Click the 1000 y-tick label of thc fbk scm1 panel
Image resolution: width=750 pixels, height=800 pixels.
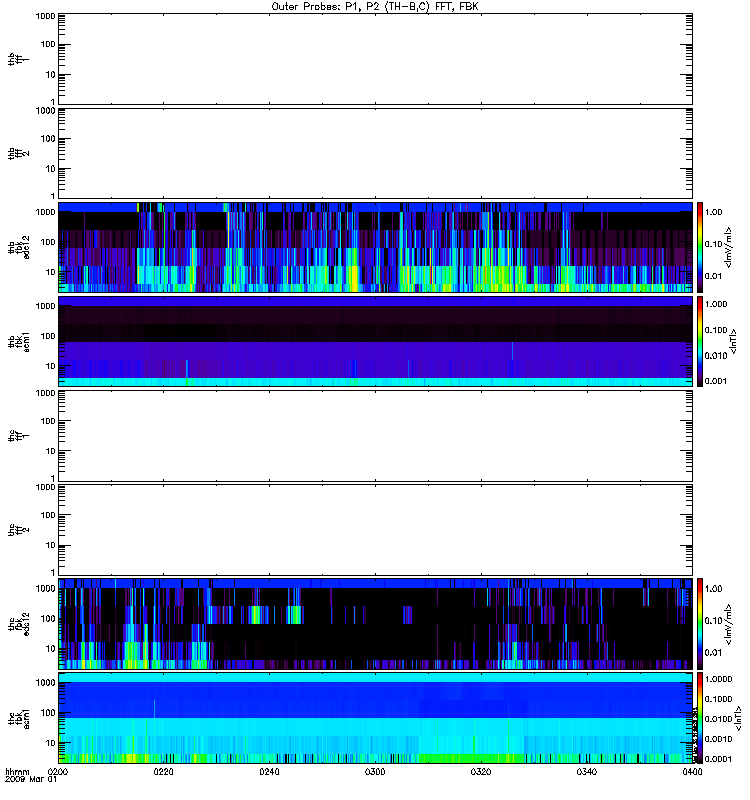coord(45,683)
